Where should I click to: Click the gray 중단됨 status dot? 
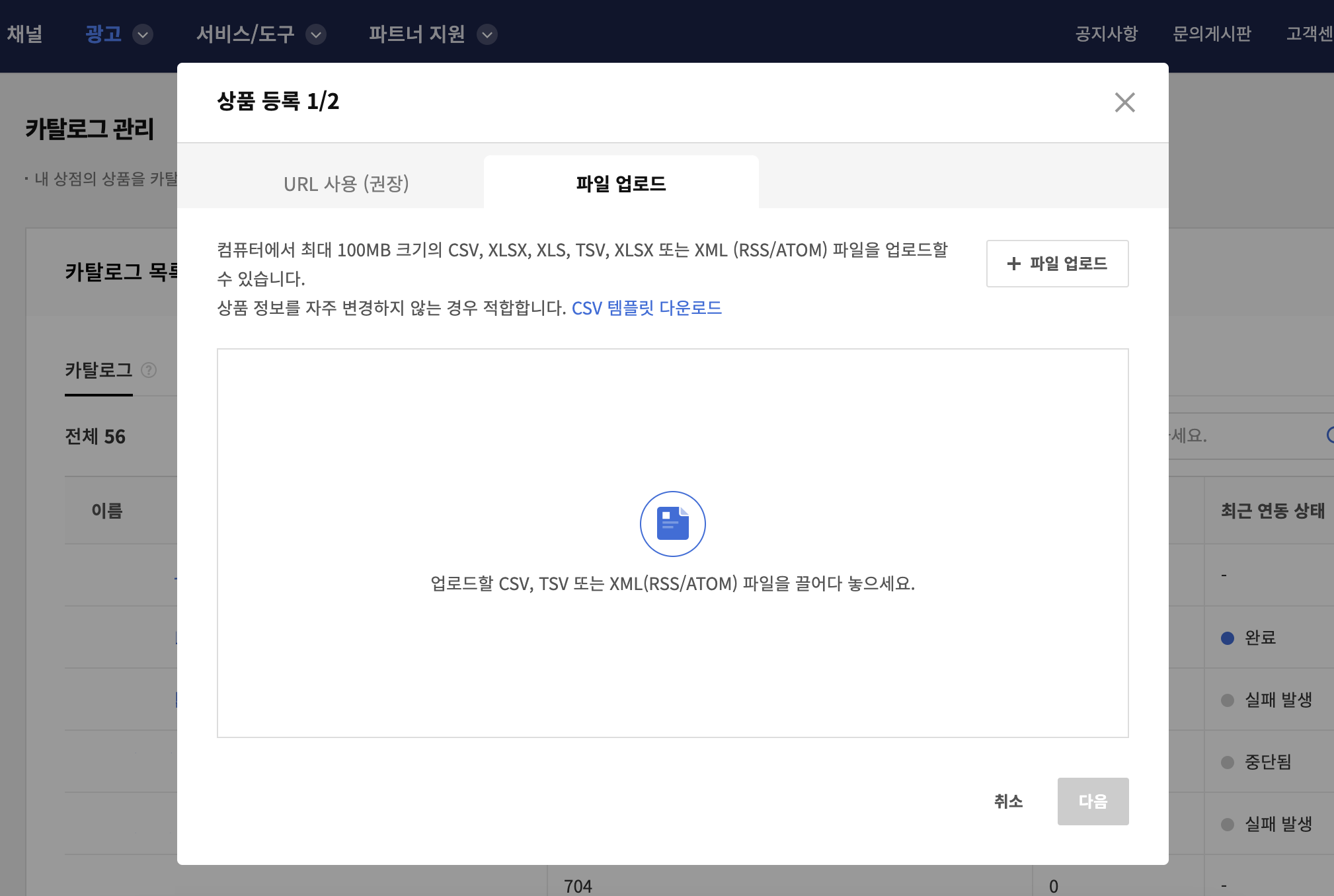(x=1228, y=762)
